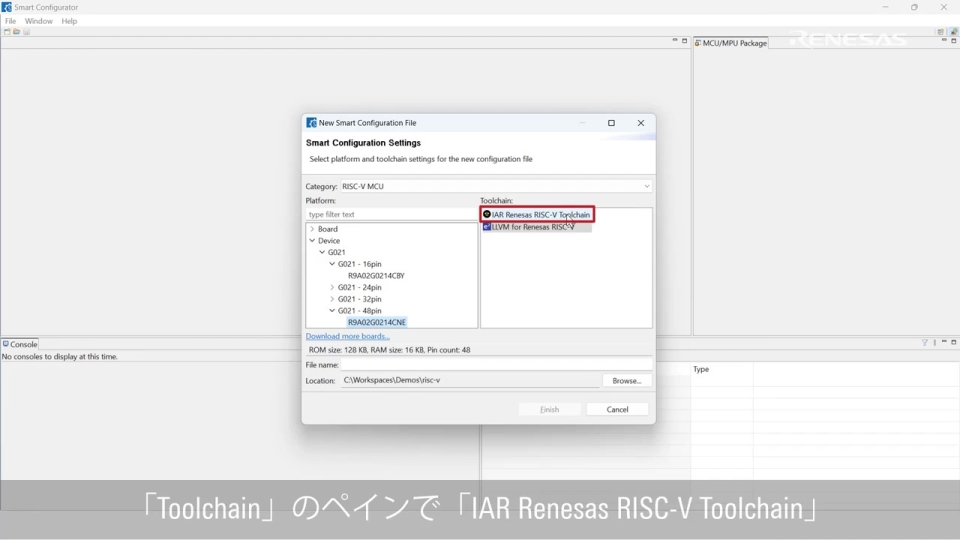This screenshot has width=960, height=540.
Task: Open the Category dropdown showing RISC-V MCU
Action: pos(496,186)
